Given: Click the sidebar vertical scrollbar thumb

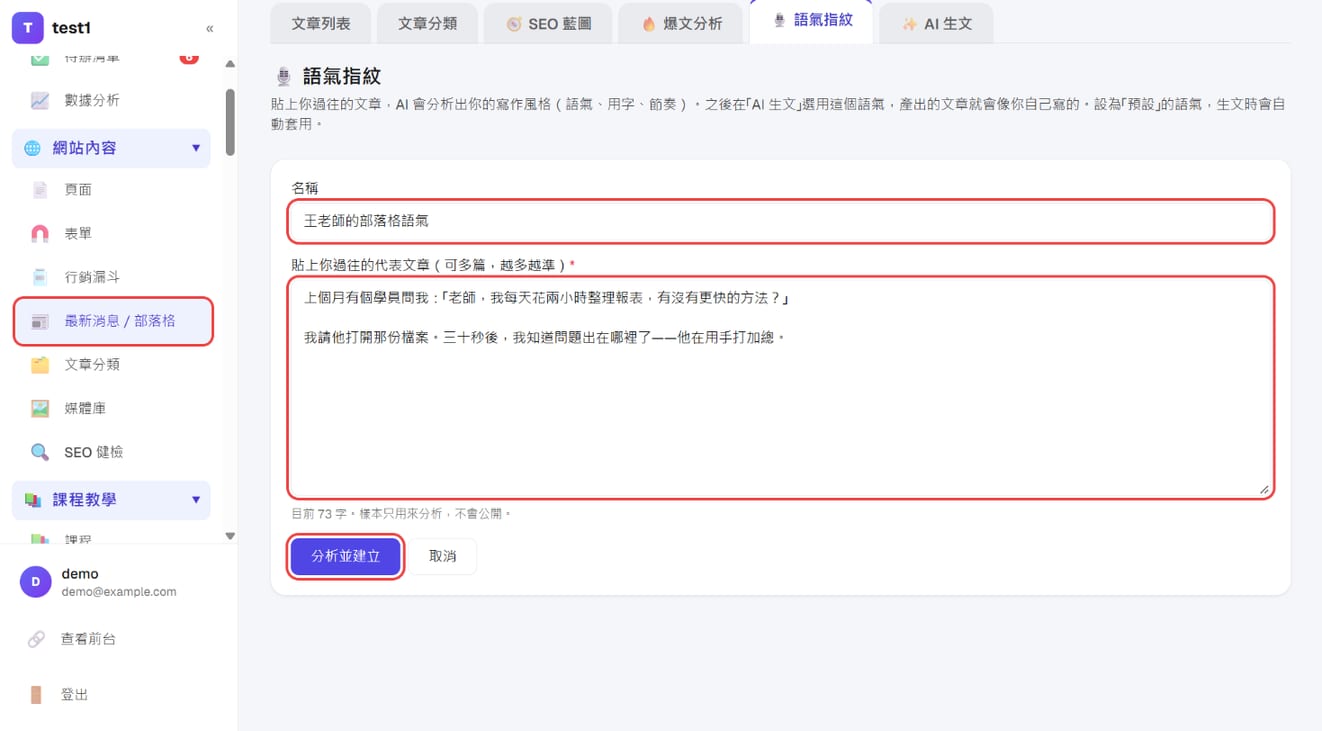Looking at the screenshot, I should (x=230, y=122).
